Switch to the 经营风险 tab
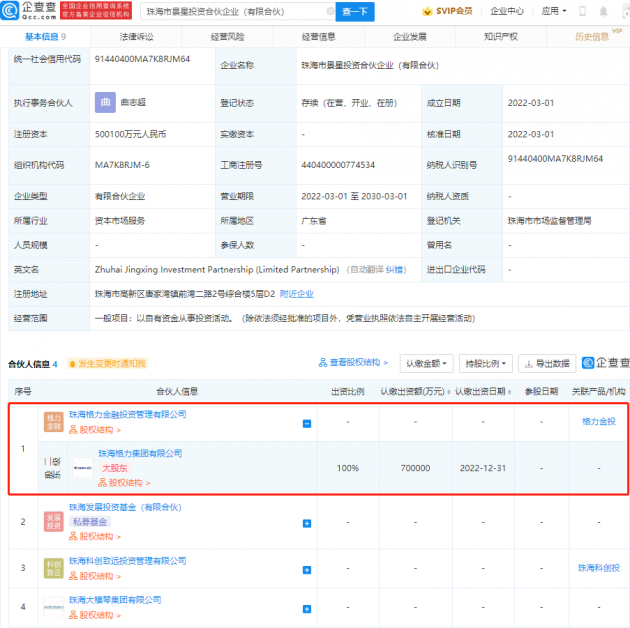This screenshot has height=628, width=630. (227, 37)
